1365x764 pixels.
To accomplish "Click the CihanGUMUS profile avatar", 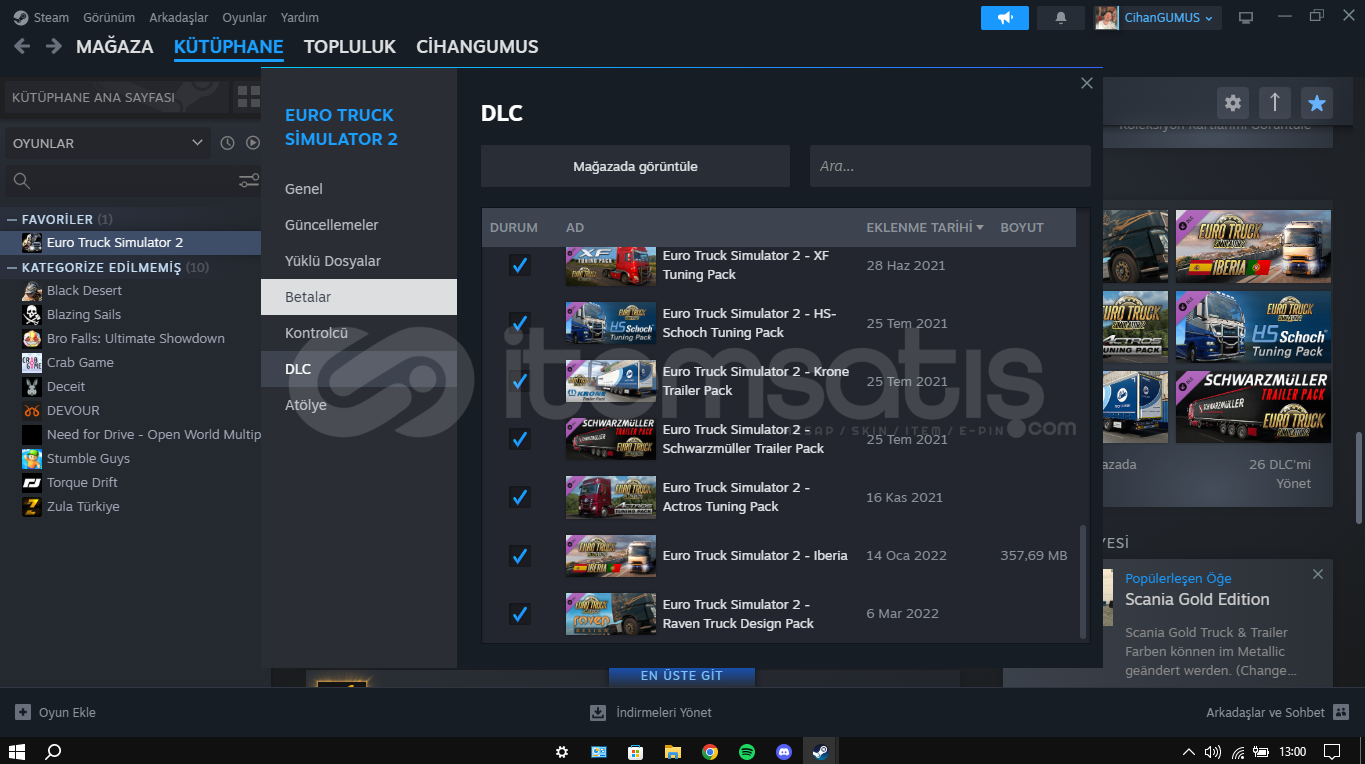I will click(1106, 18).
